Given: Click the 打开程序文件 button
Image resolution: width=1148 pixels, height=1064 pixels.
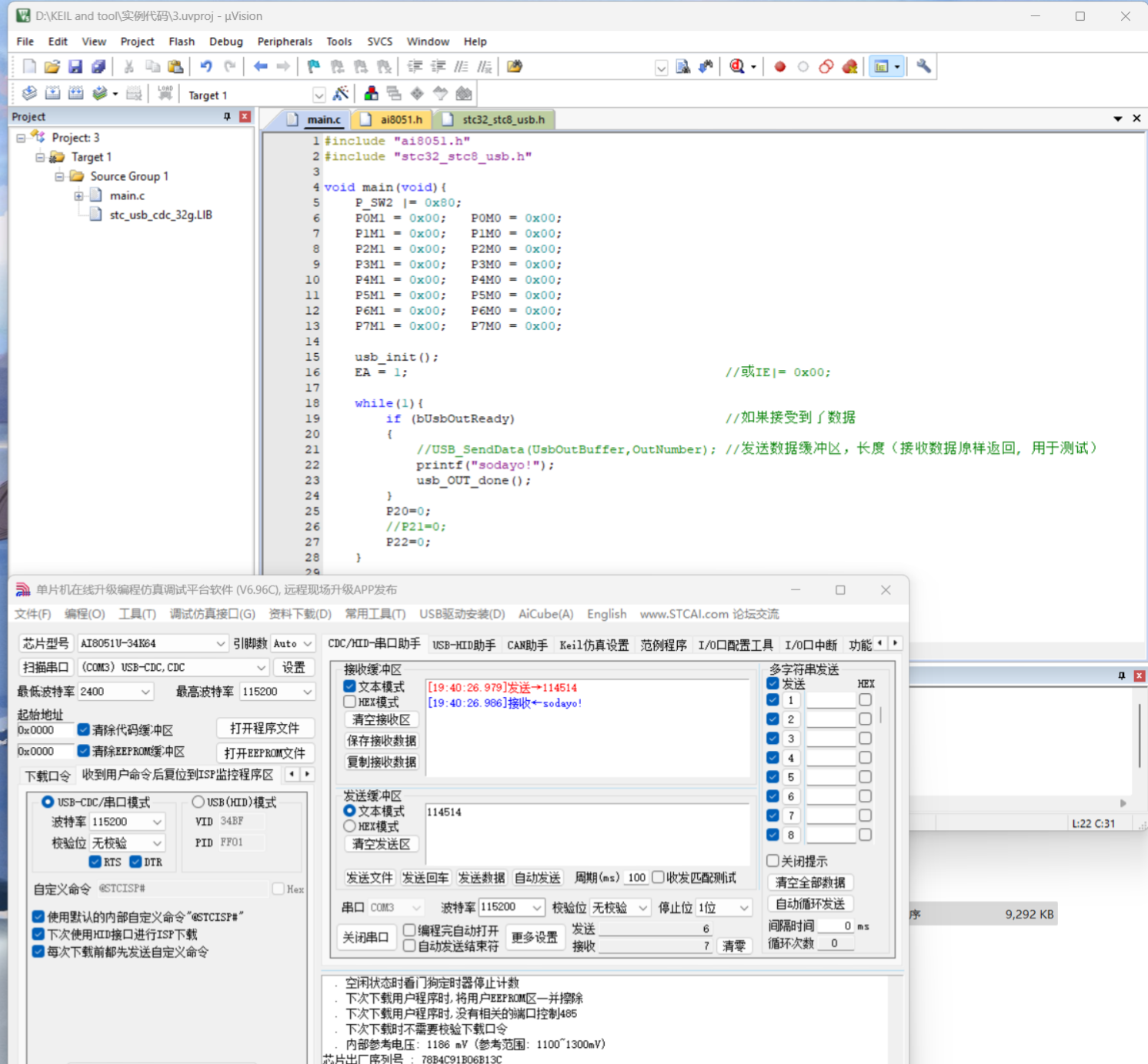Looking at the screenshot, I should click(265, 728).
